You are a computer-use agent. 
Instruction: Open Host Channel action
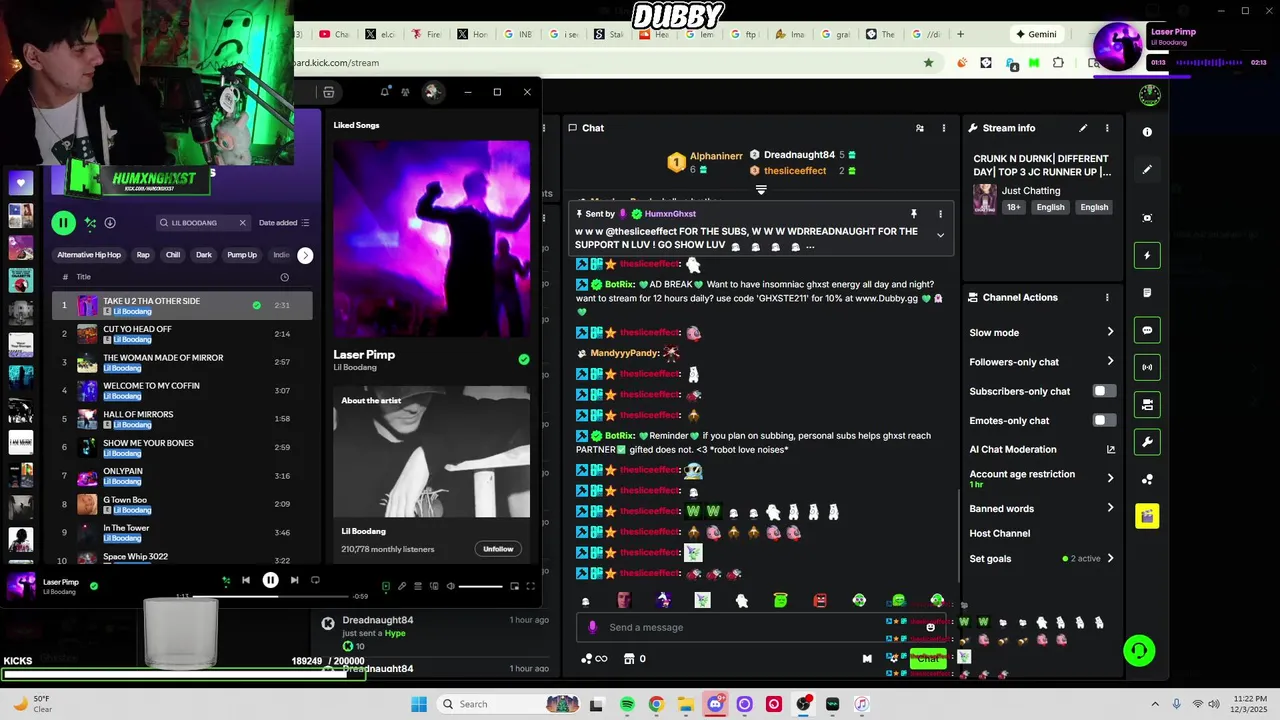pos(999,533)
